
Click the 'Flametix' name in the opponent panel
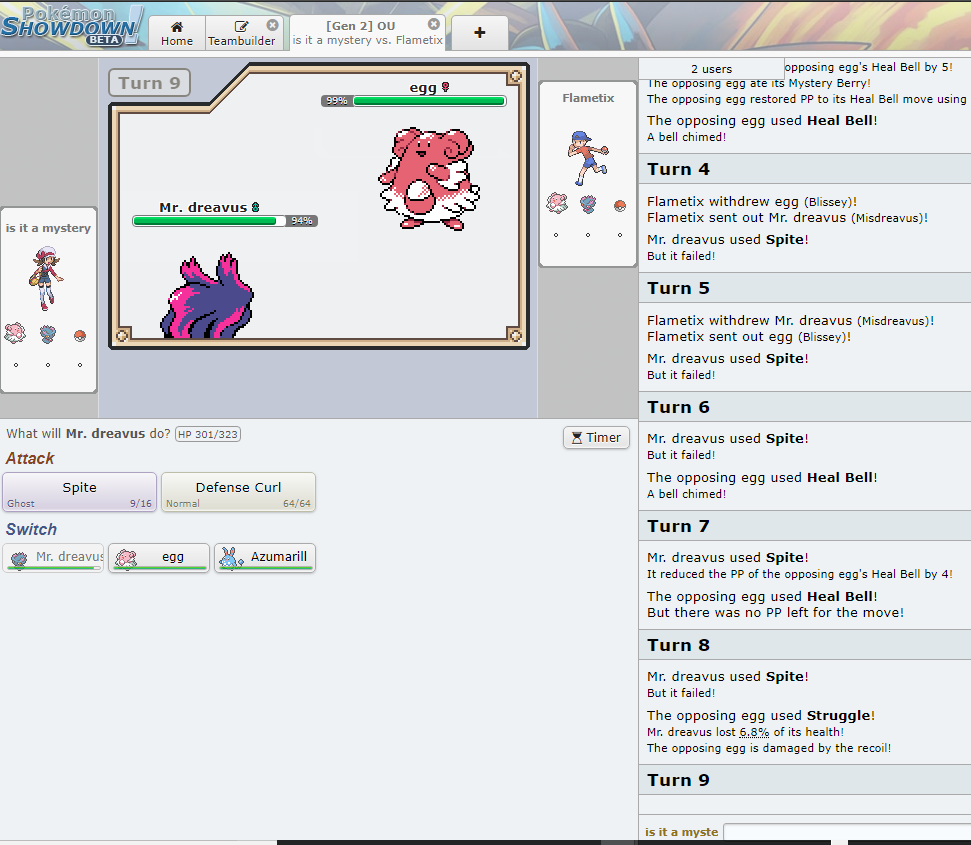point(588,98)
